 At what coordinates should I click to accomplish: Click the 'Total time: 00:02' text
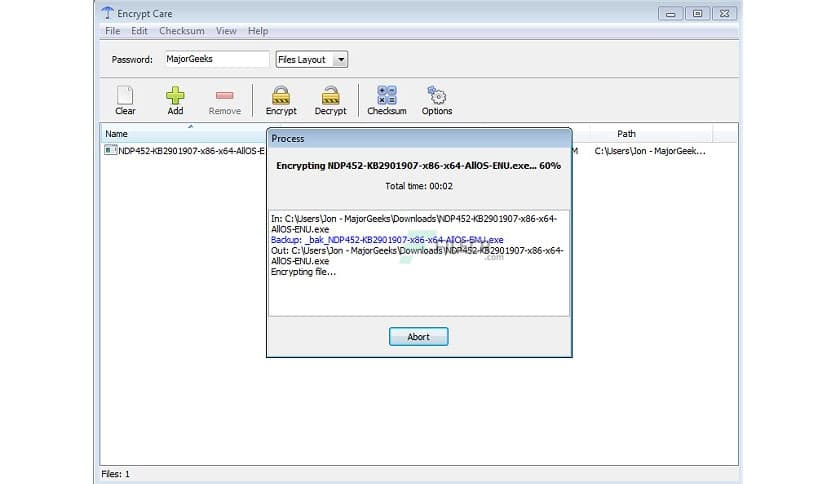click(419, 186)
